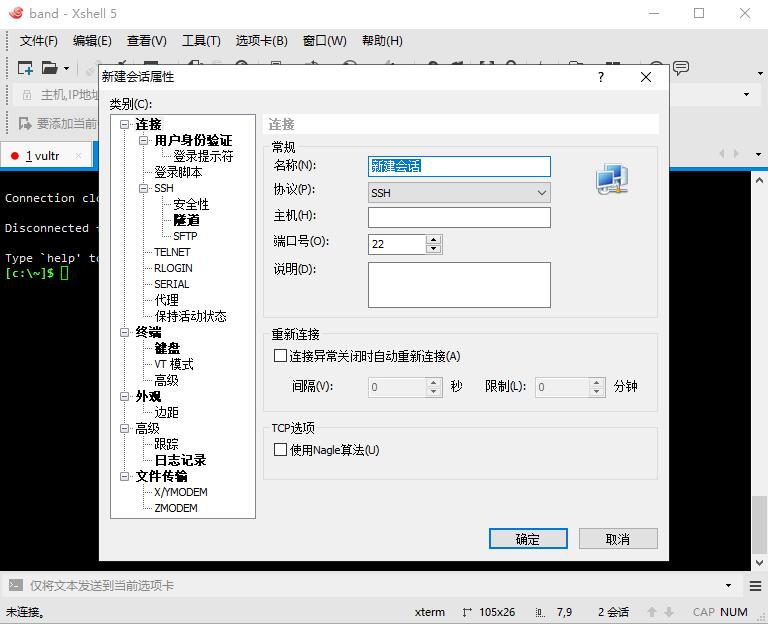Click the network computers icon in the dialog
Image resolution: width=768 pixels, height=624 pixels.
click(612, 179)
